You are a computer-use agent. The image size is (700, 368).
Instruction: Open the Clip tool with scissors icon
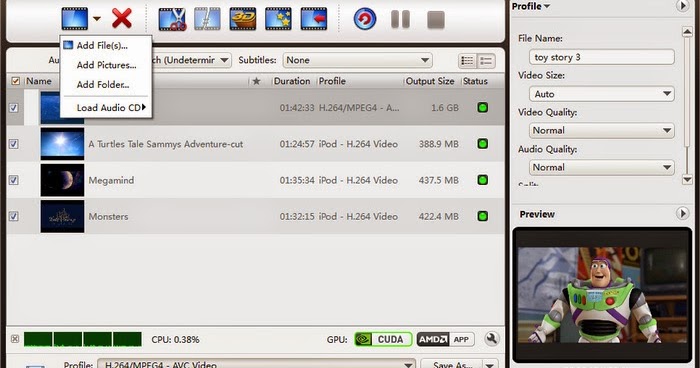tap(172, 19)
